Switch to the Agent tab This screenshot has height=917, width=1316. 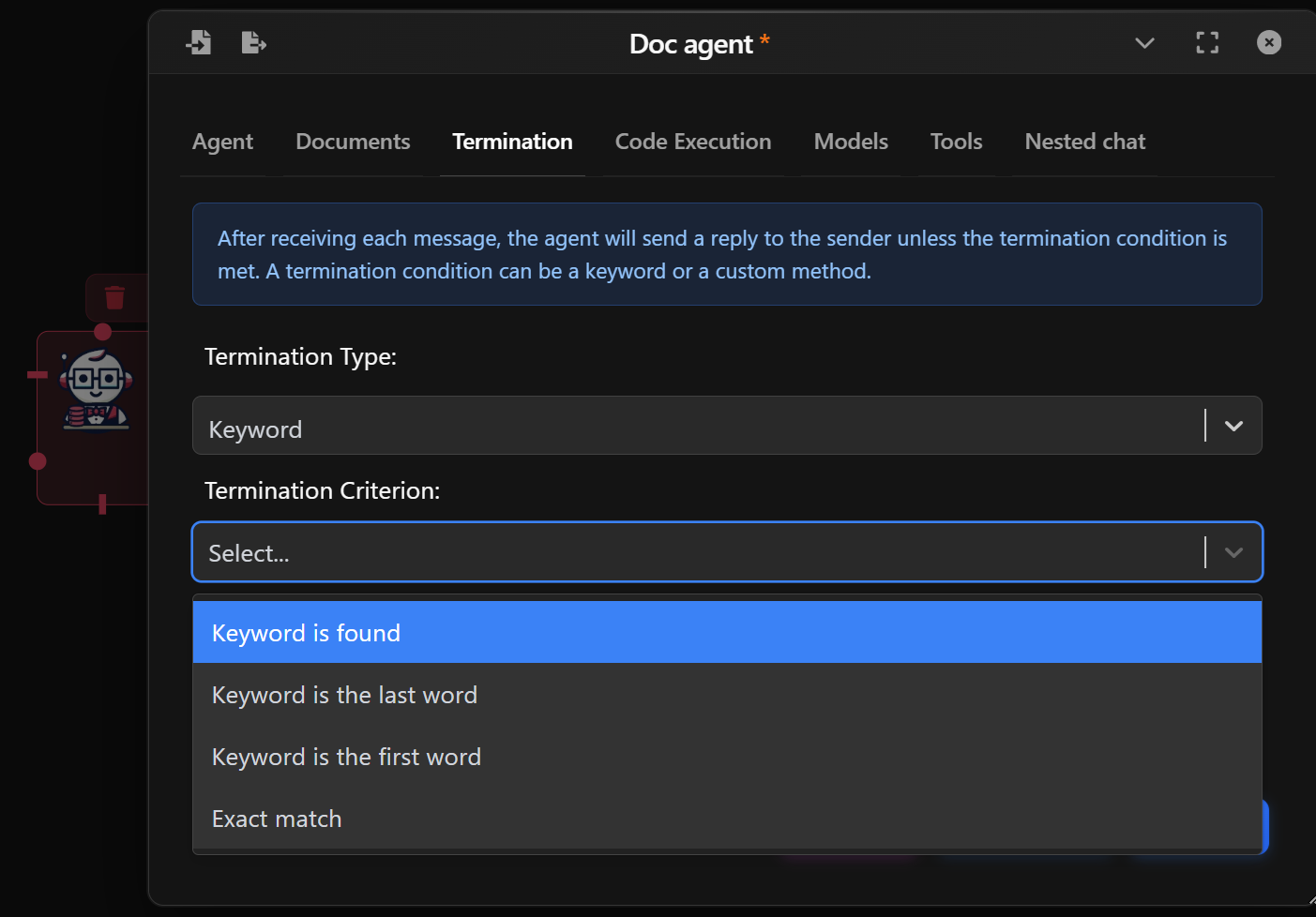(222, 142)
